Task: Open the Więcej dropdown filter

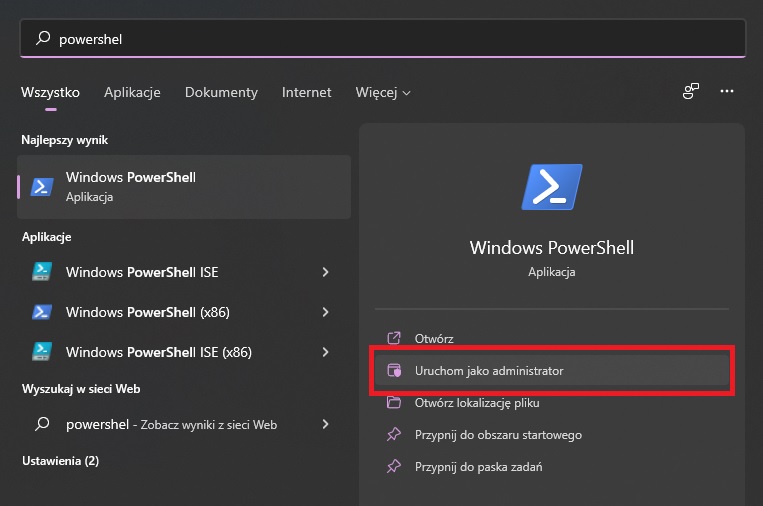Action: click(x=383, y=92)
